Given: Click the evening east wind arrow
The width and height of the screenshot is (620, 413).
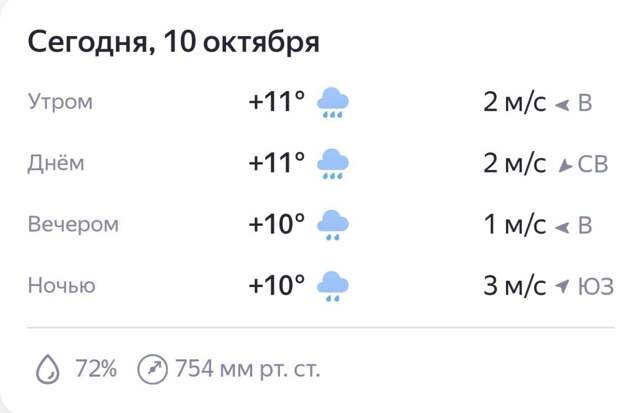Looking at the screenshot, I should pos(562,226).
